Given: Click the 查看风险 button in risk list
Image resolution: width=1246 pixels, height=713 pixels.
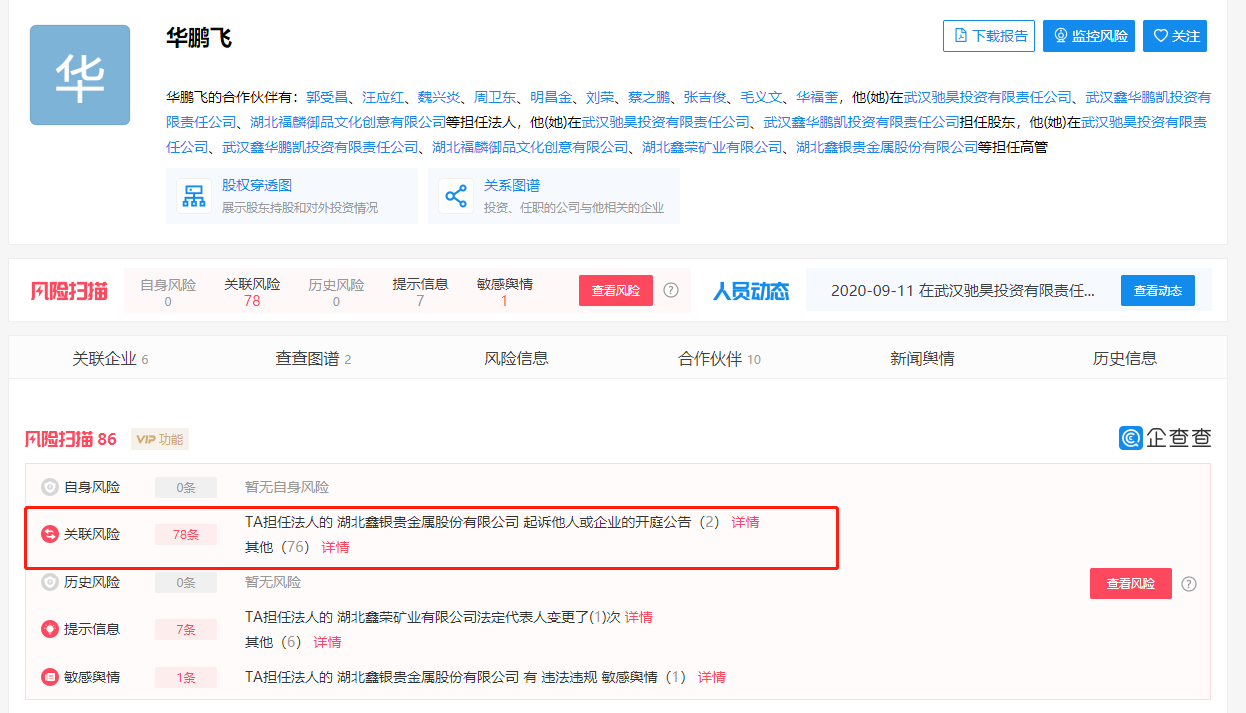Looking at the screenshot, I should pyautogui.click(x=1130, y=583).
